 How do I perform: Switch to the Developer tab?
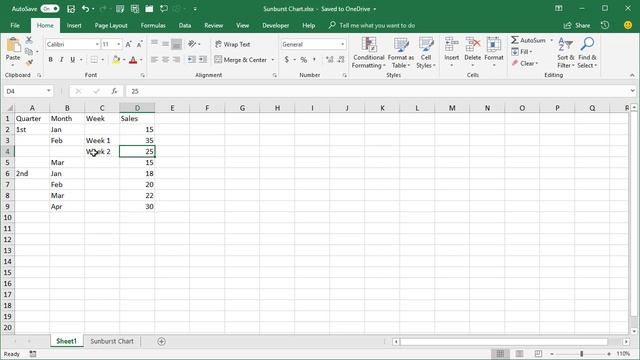pos(276,25)
